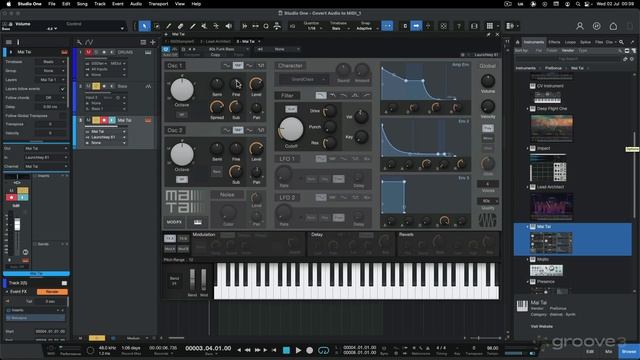Open the Mix view button
The height and width of the screenshot is (360, 640).
[x=609, y=351]
